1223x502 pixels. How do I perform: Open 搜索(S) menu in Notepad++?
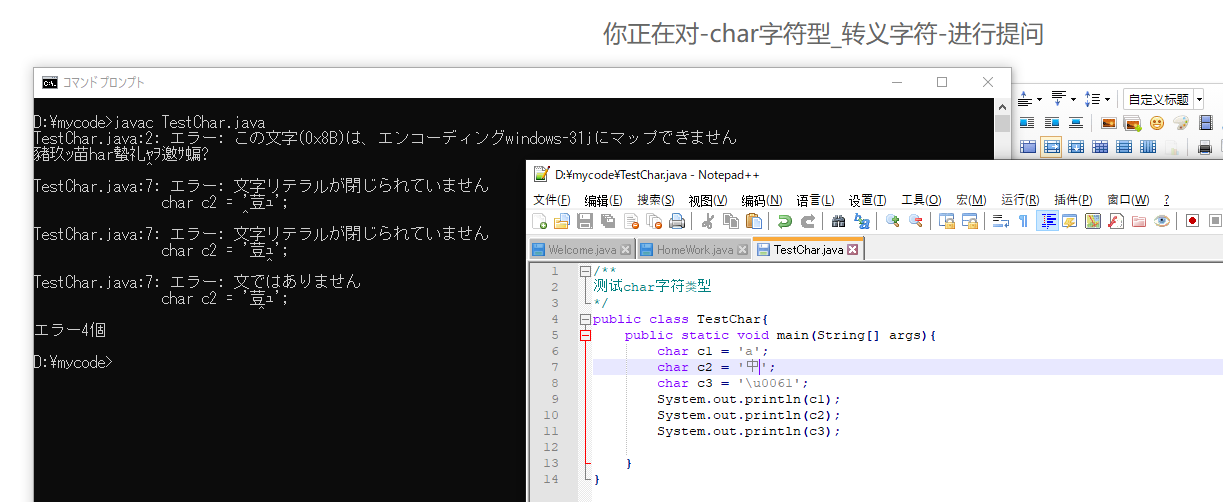coord(656,200)
